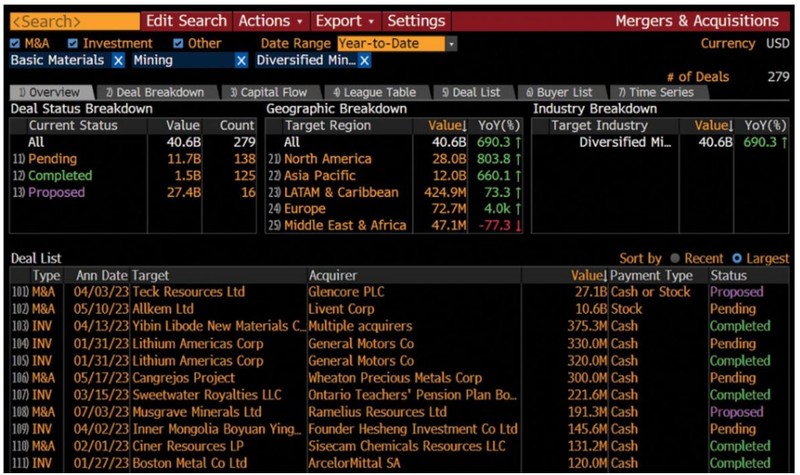Select the Pending deal status row
800x475 pixels.
[133, 159]
